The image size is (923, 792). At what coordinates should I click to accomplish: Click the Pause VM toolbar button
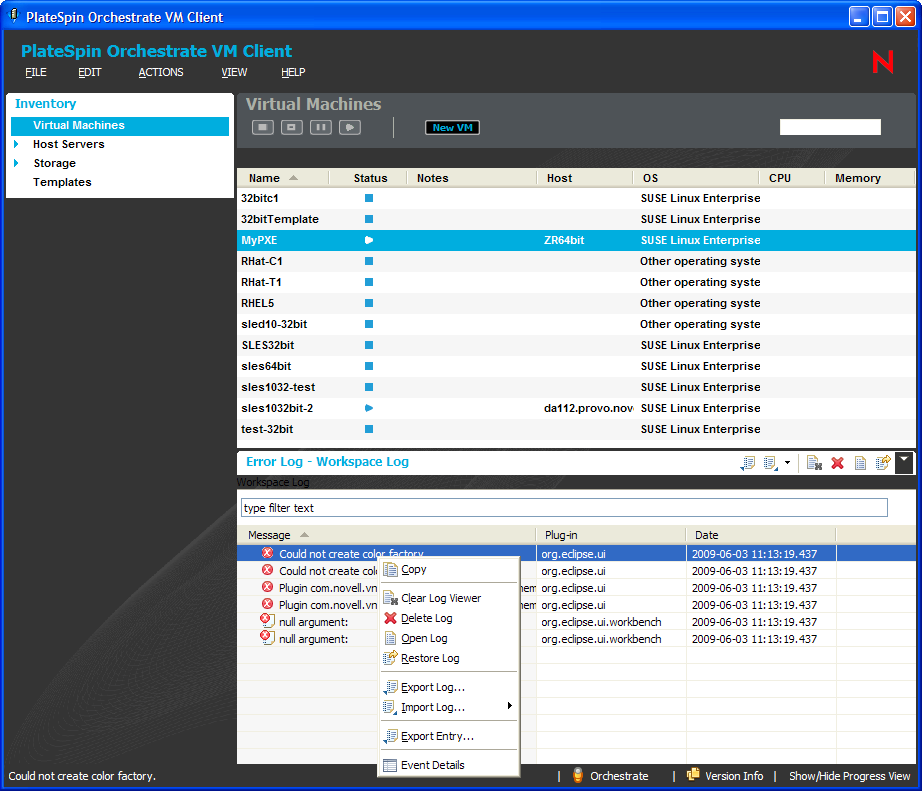pyautogui.click(x=321, y=127)
